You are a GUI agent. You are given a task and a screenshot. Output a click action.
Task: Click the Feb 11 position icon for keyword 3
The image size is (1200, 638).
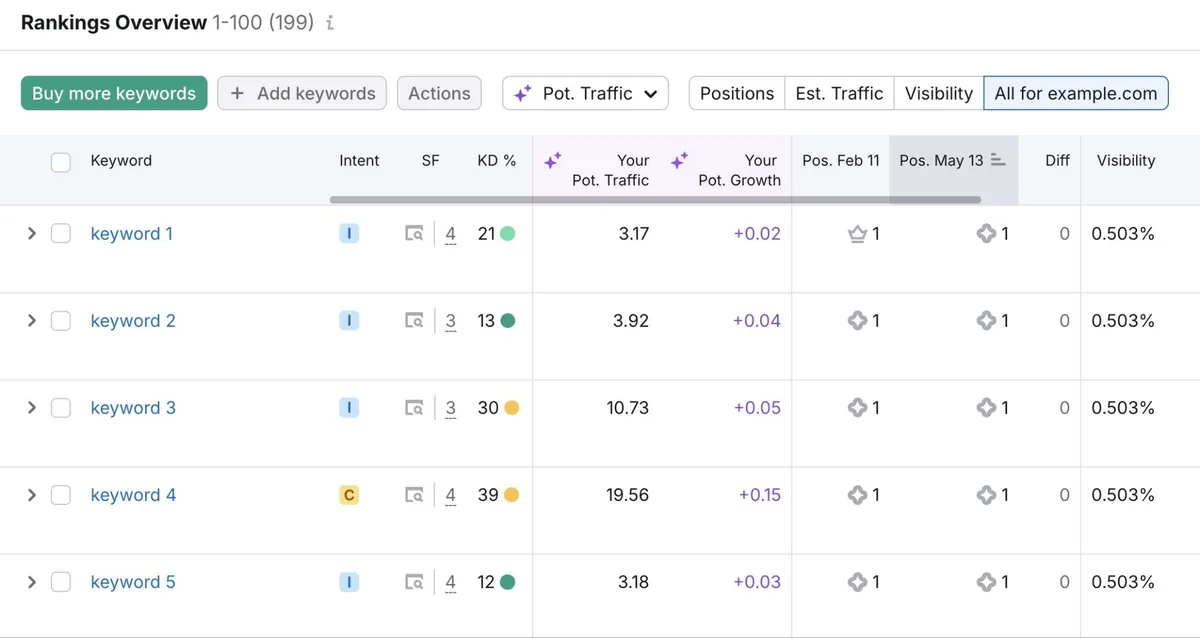tap(857, 408)
